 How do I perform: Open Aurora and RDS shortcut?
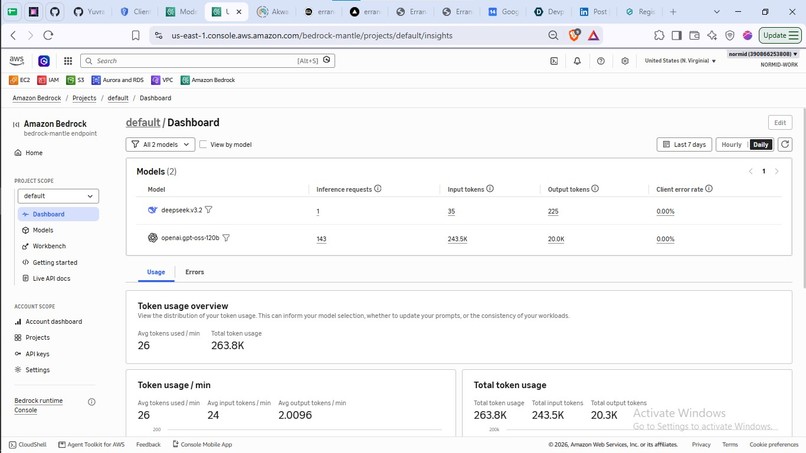(118, 80)
